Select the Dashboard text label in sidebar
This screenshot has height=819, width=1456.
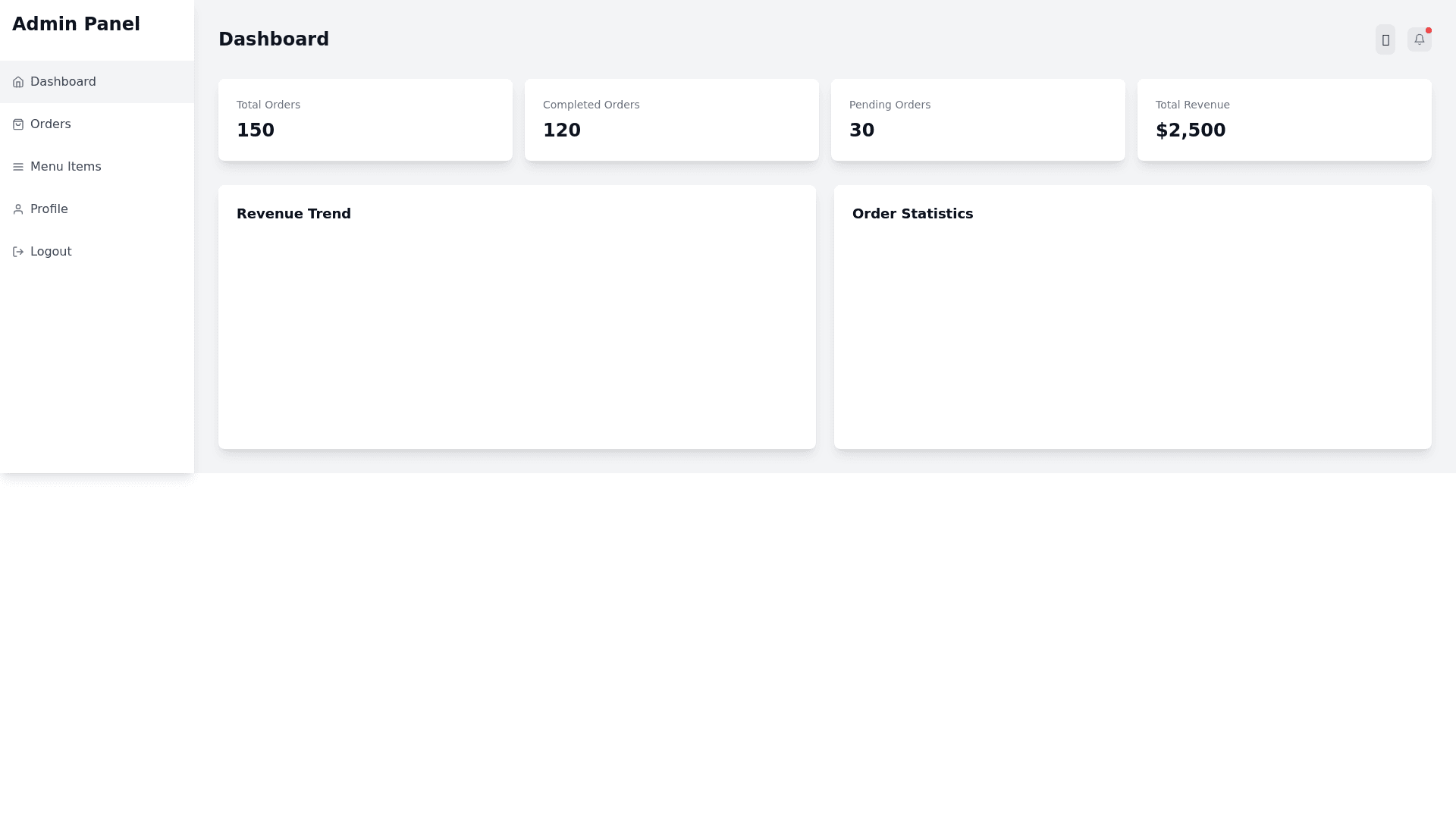[63, 82]
